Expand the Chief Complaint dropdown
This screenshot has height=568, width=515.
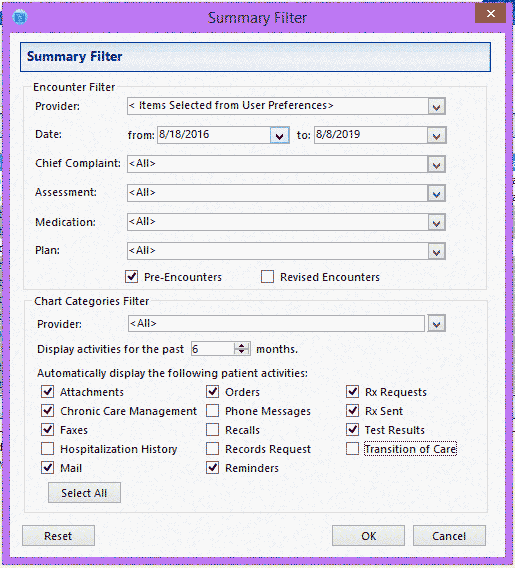tap(436, 164)
